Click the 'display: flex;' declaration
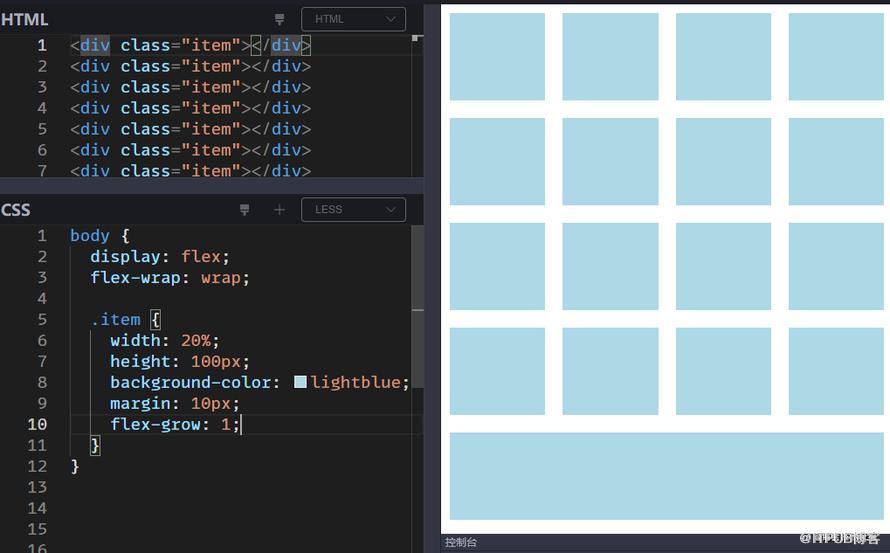Viewport: 890px width, 553px height. point(160,257)
